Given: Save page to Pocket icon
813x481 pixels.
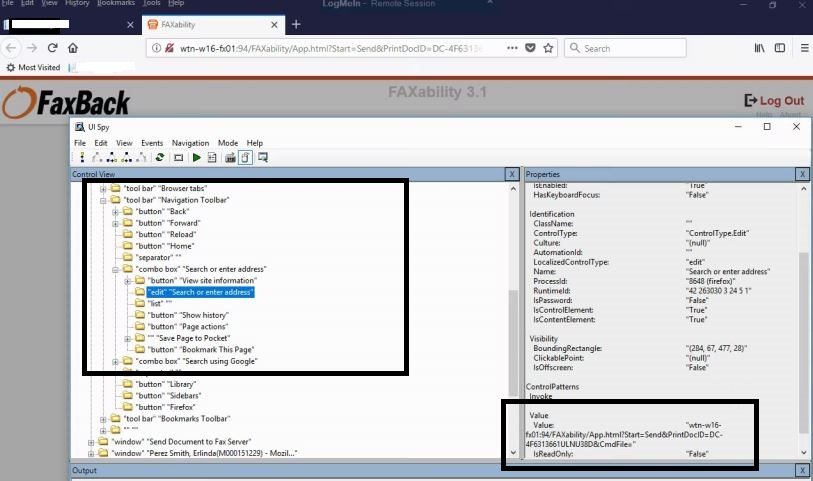Looking at the screenshot, I should 530,48.
